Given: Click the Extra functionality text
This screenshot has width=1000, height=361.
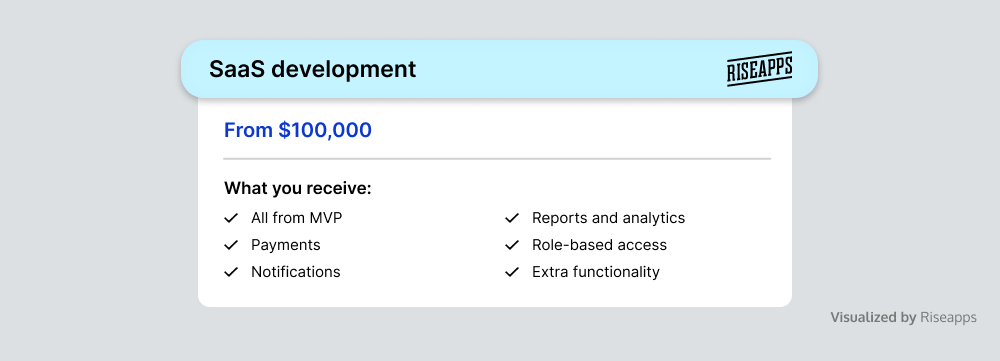Looking at the screenshot, I should [596, 272].
